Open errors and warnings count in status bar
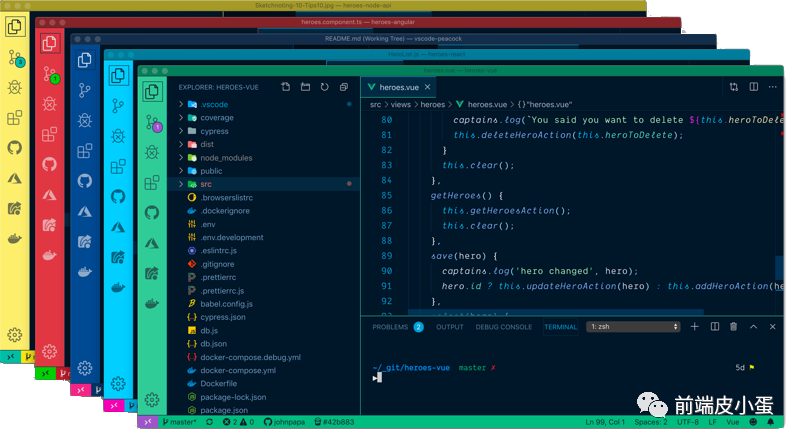The width and height of the screenshot is (800, 441). pos(238,422)
